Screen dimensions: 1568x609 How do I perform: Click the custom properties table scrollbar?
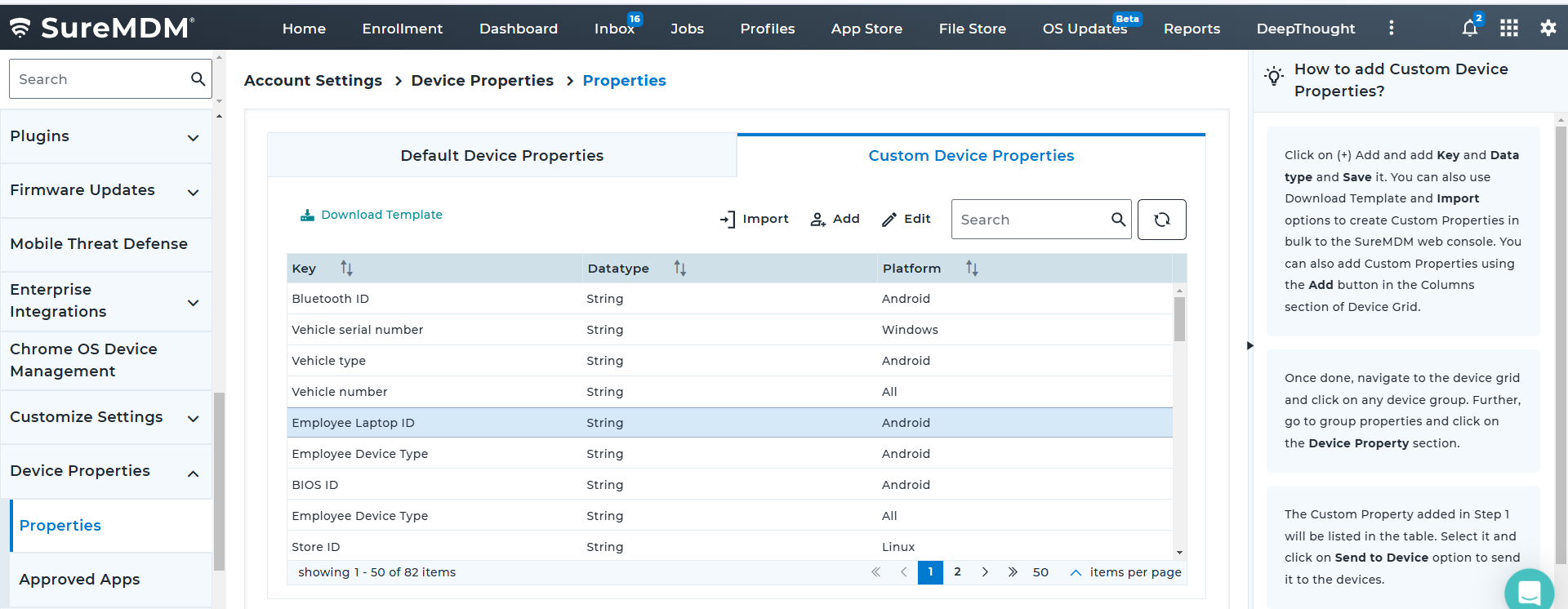[x=1179, y=319]
